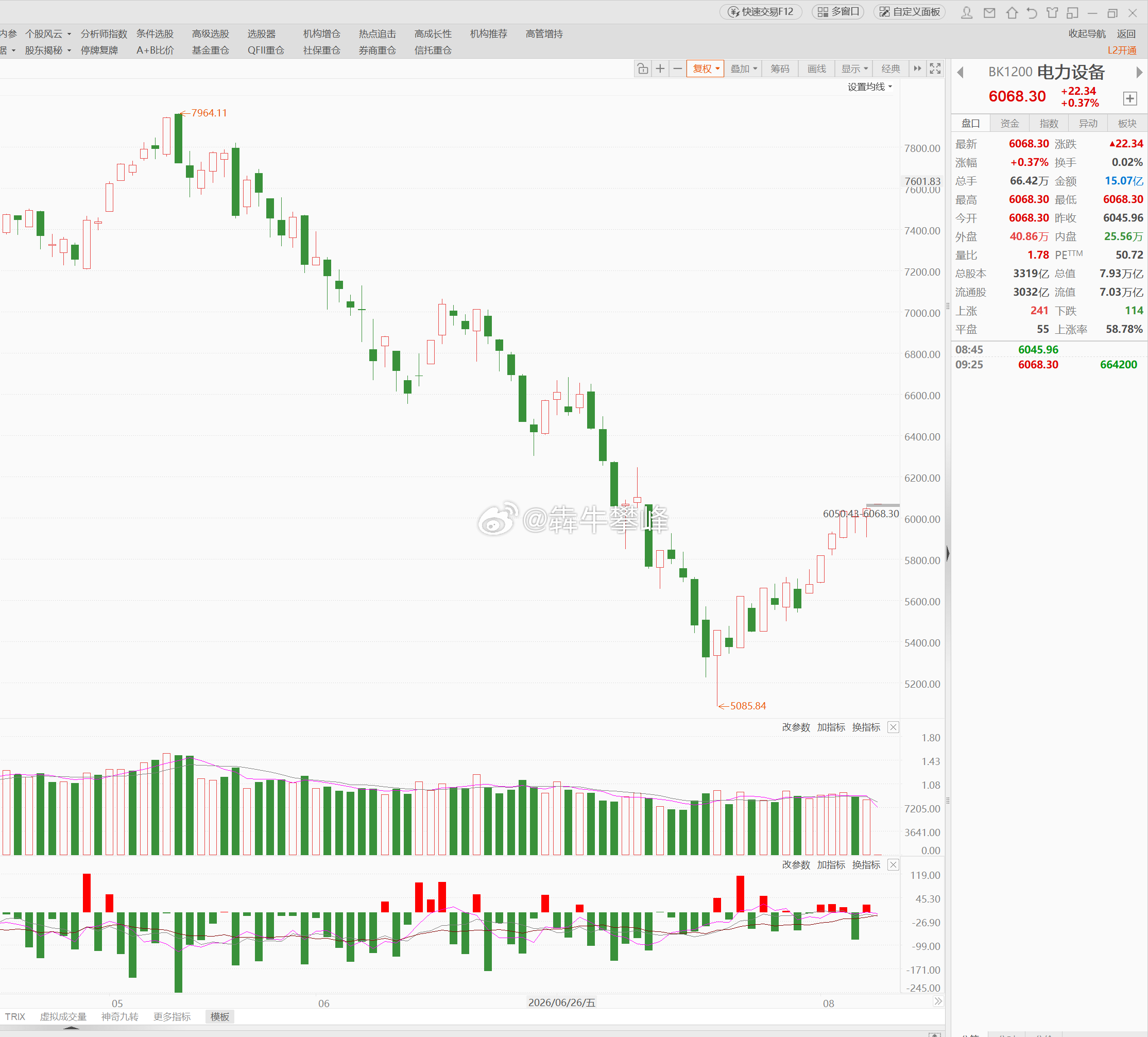The height and width of the screenshot is (1037, 1148).
Task: Click 收起导航 to collapse navigation
Action: click(x=1087, y=33)
